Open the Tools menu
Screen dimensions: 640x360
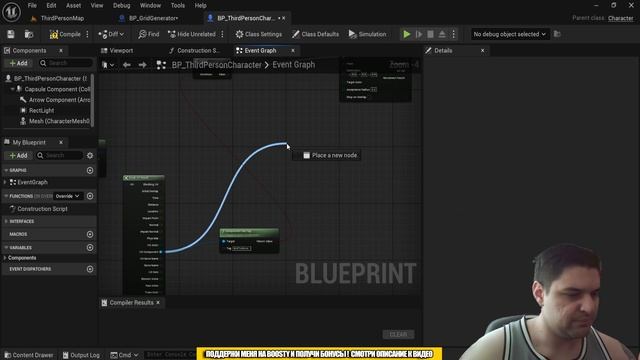178,5
